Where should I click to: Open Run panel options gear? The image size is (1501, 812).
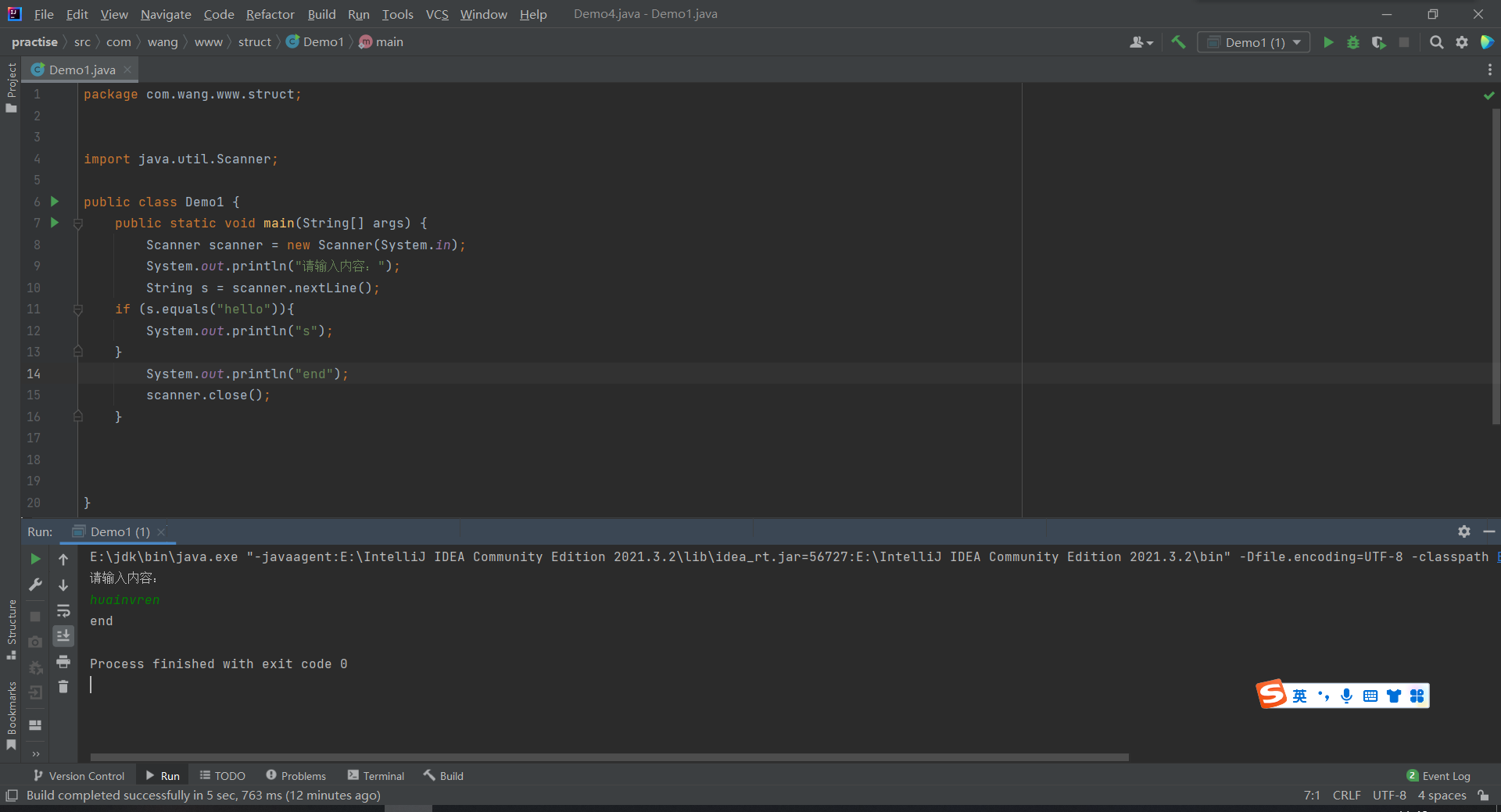pyautogui.click(x=1464, y=531)
